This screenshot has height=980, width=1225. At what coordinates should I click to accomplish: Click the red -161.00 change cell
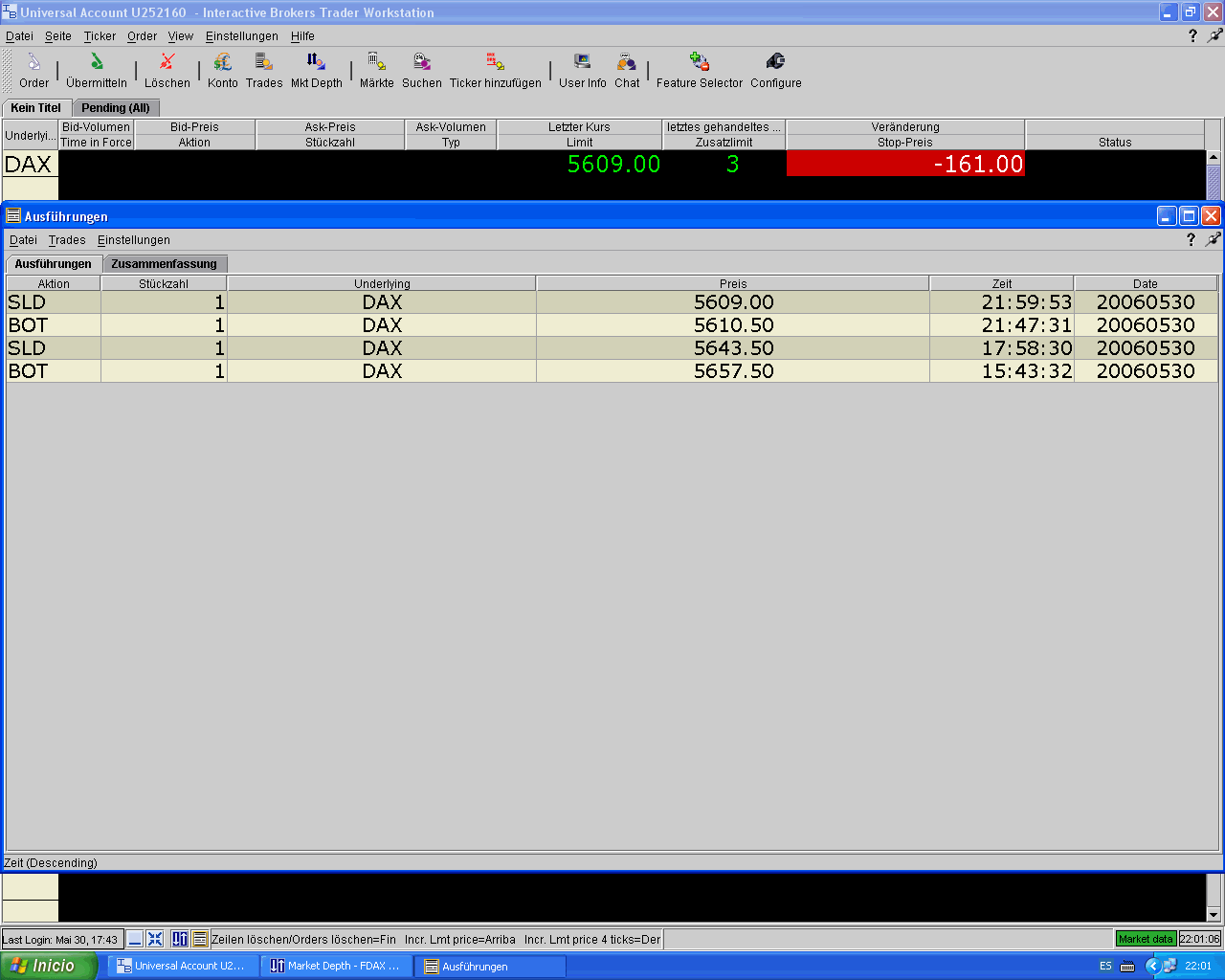[x=905, y=164]
